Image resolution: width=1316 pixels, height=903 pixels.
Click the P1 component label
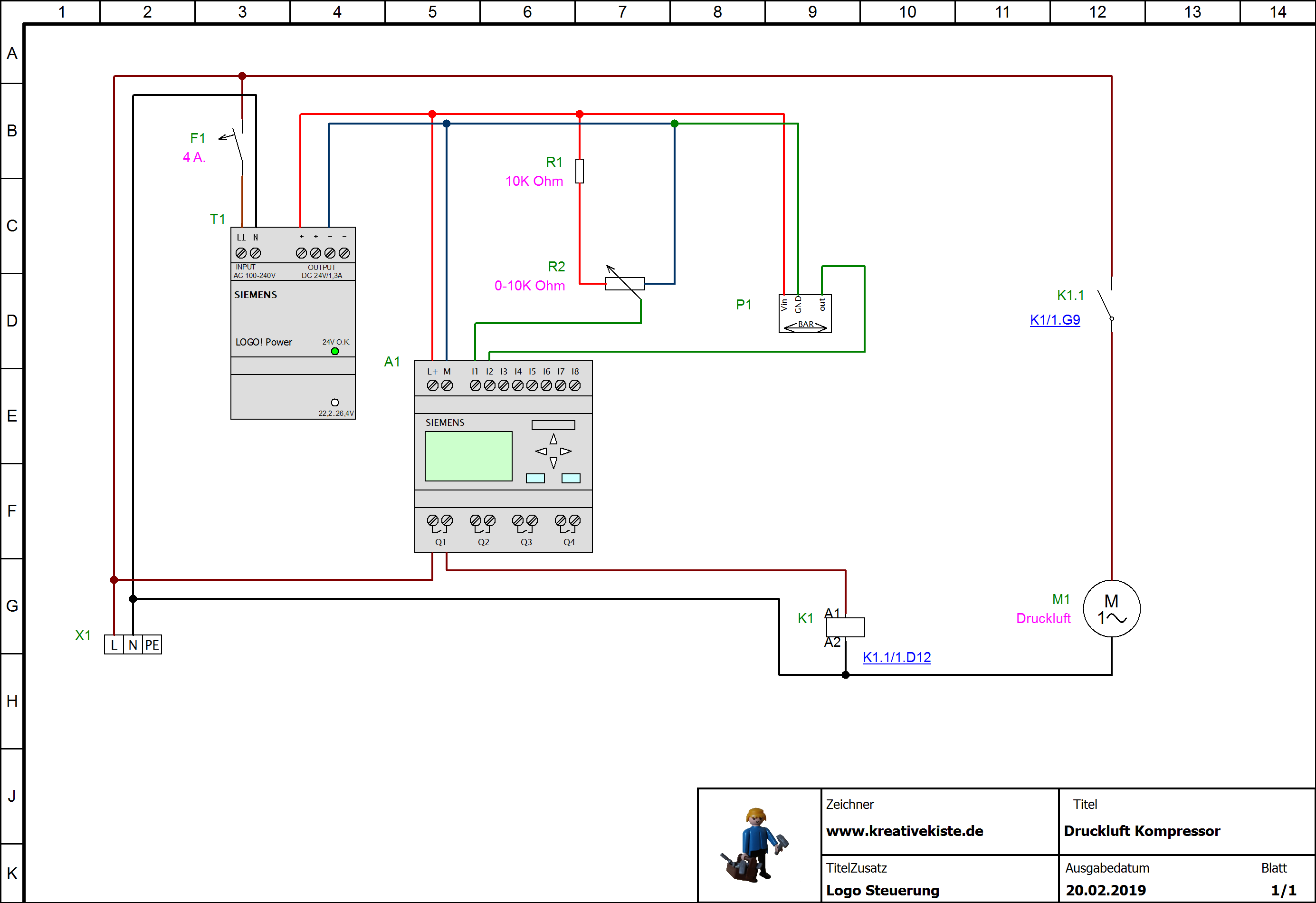point(744,305)
